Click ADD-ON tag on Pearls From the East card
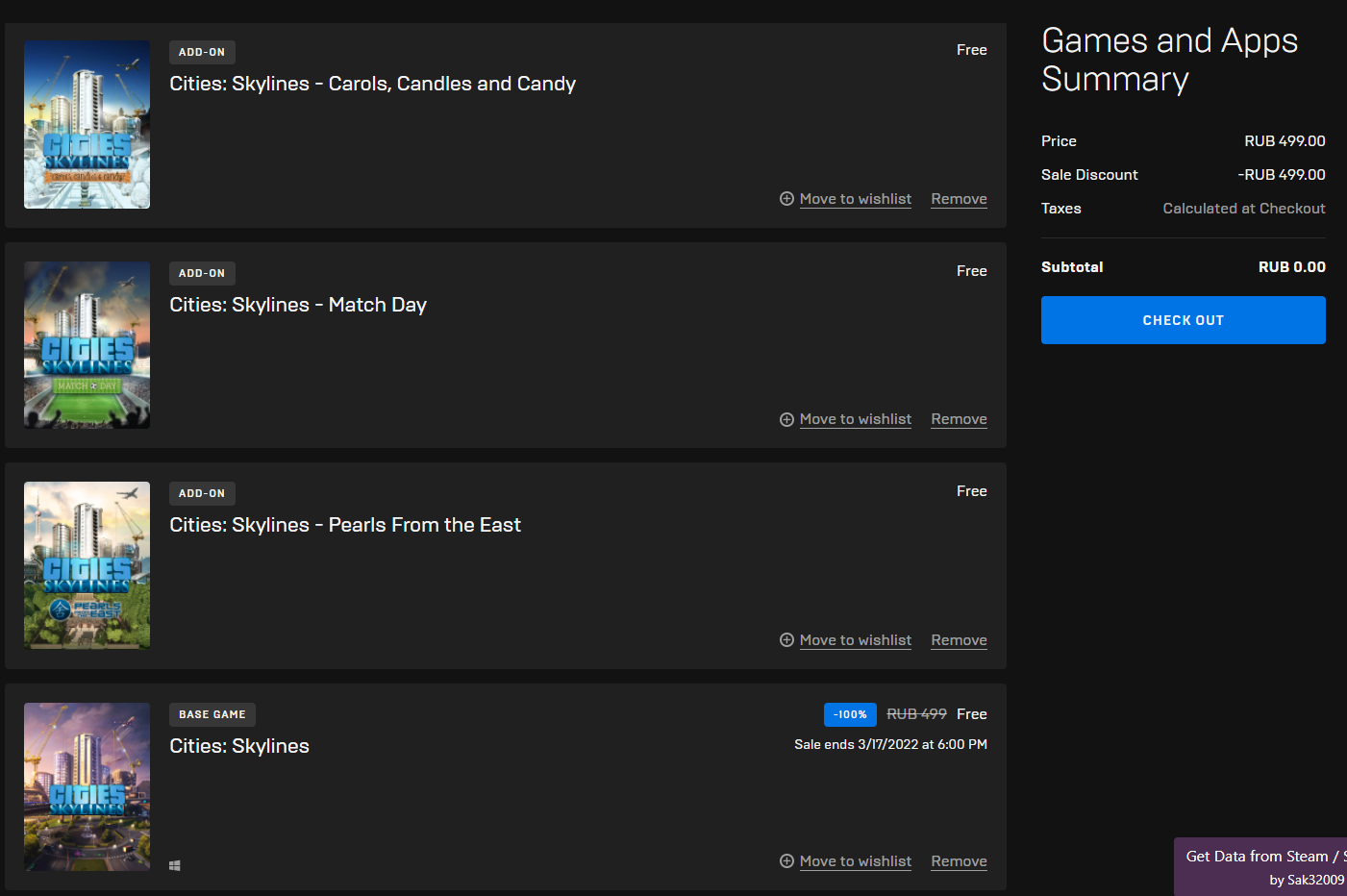The width and height of the screenshot is (1347, 896). [202, 493]
